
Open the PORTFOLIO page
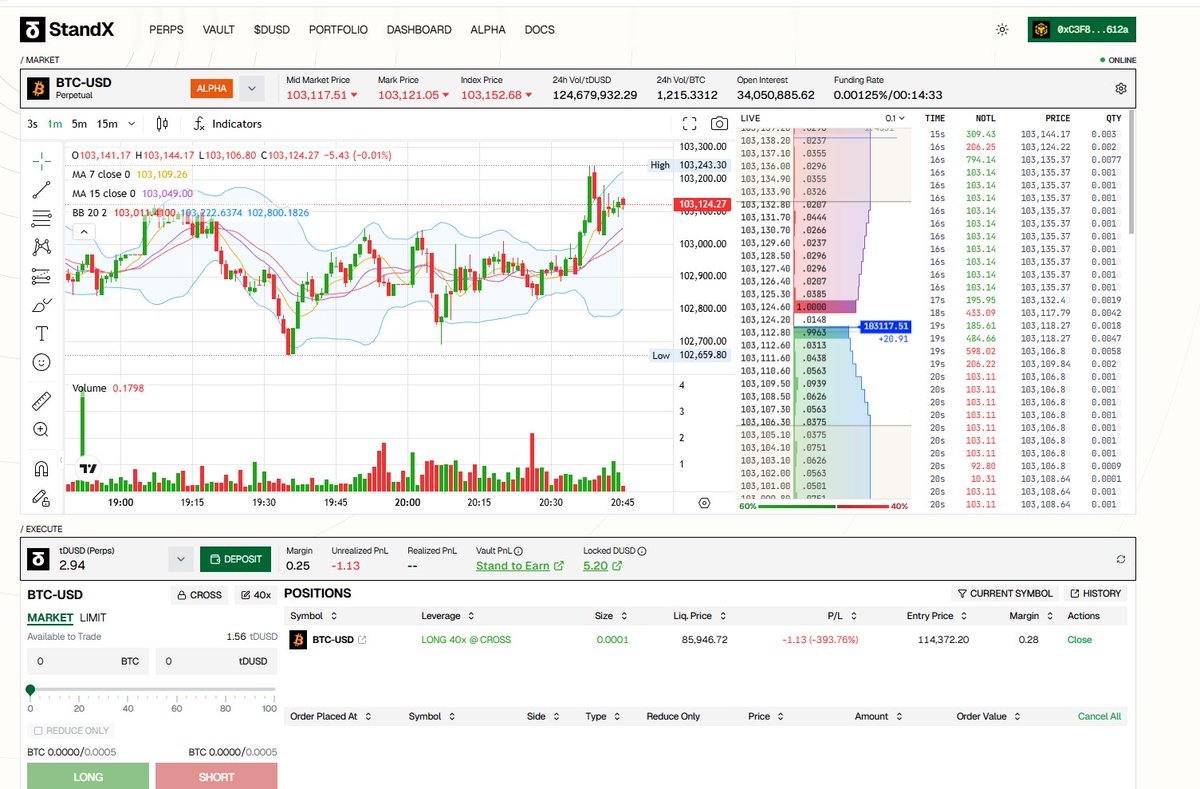point(338,30)
